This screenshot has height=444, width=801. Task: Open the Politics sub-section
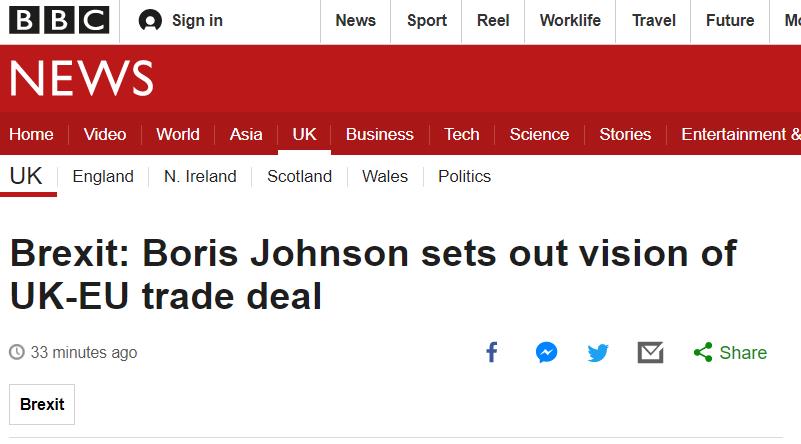(x=464, y=176)
